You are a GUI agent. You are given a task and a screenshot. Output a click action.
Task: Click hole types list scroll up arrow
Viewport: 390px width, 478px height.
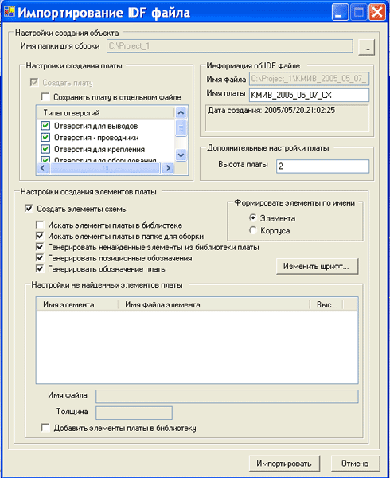click(181, 113)
